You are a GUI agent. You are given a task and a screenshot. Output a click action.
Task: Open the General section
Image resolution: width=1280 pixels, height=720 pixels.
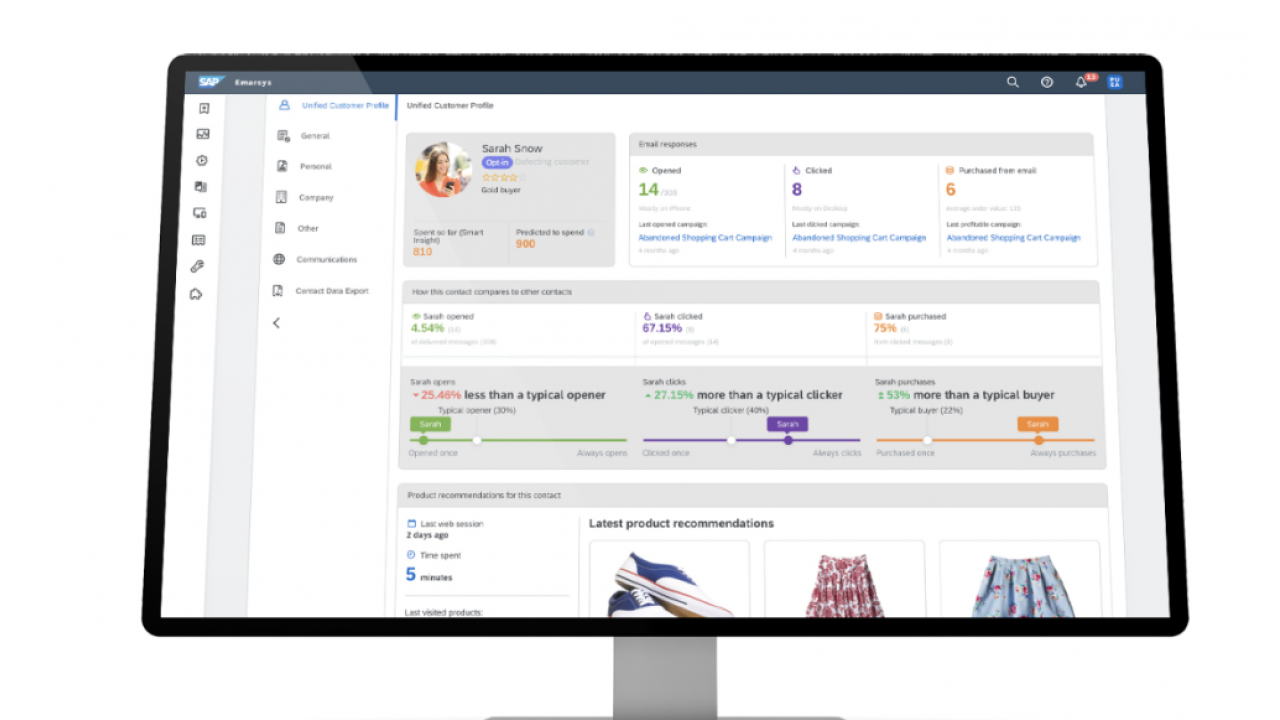314,136
